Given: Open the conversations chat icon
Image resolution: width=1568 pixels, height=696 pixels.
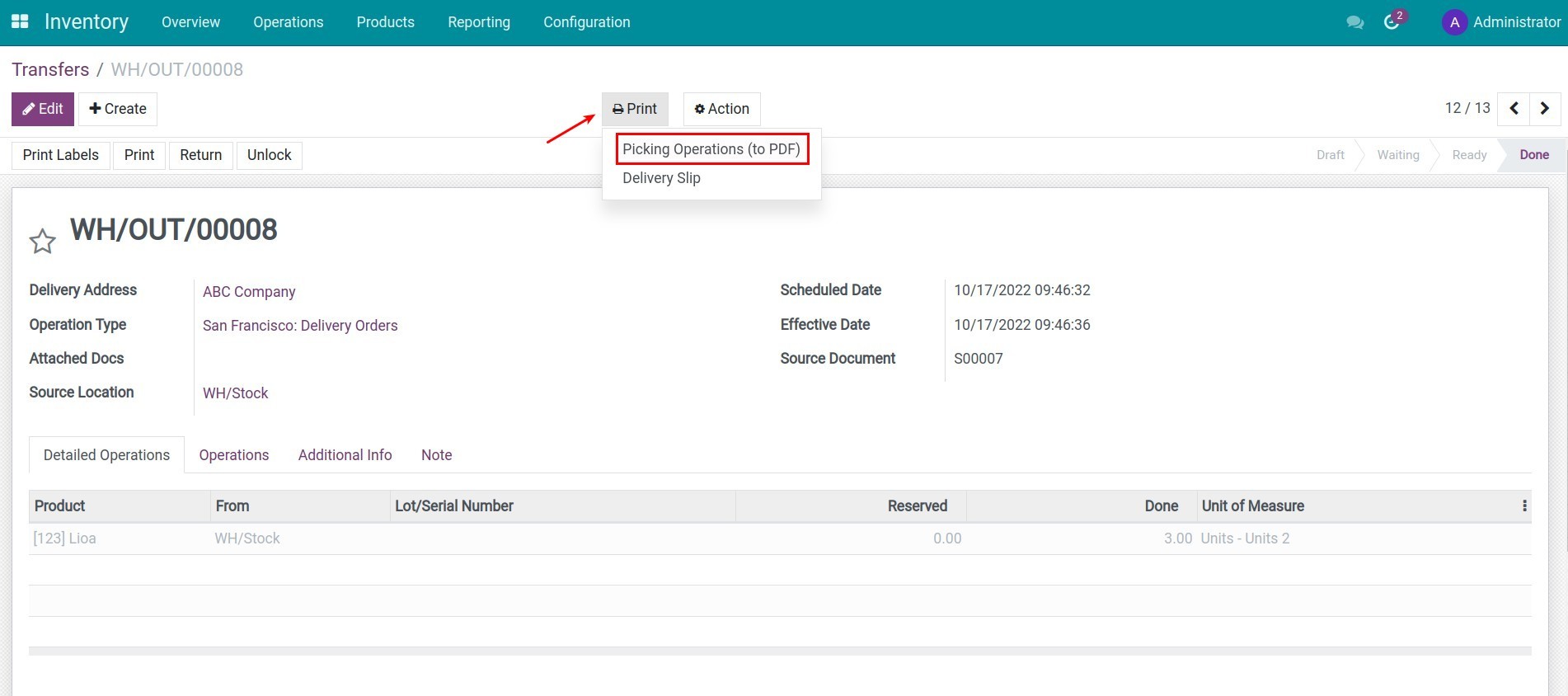Looking at the screenshot, I should pyautogui.click(x=1354, y=22).
